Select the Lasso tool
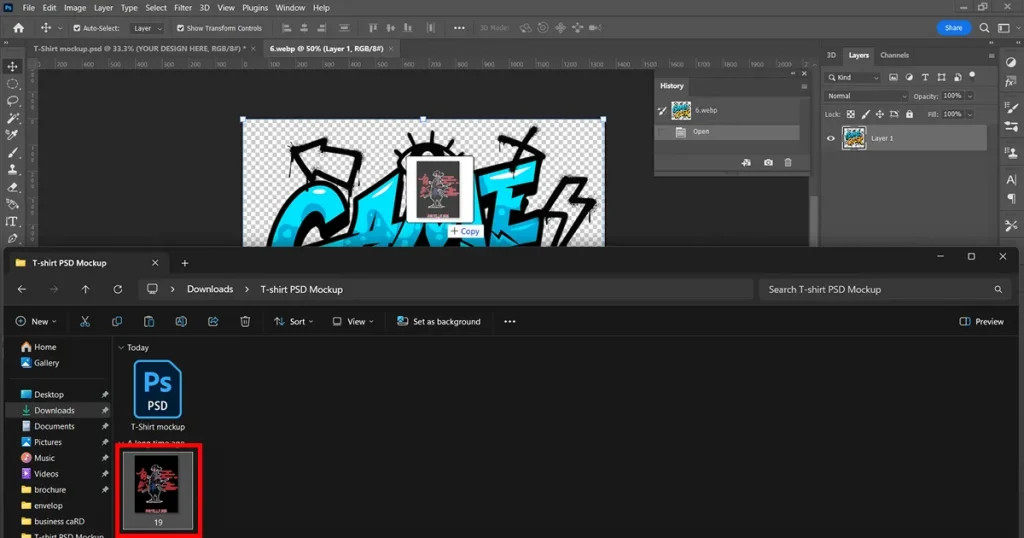The height and width of the screenshot is (538, 1024). (12, 101)
